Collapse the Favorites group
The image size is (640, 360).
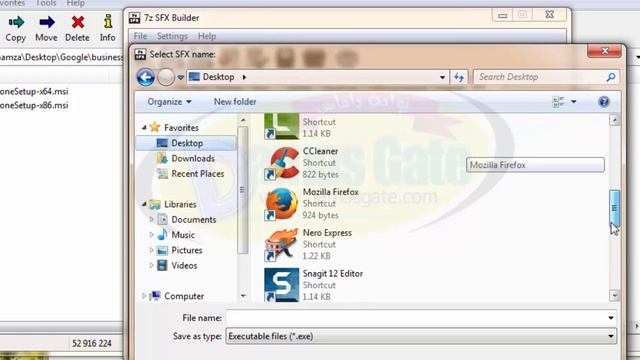coord(144,128)
